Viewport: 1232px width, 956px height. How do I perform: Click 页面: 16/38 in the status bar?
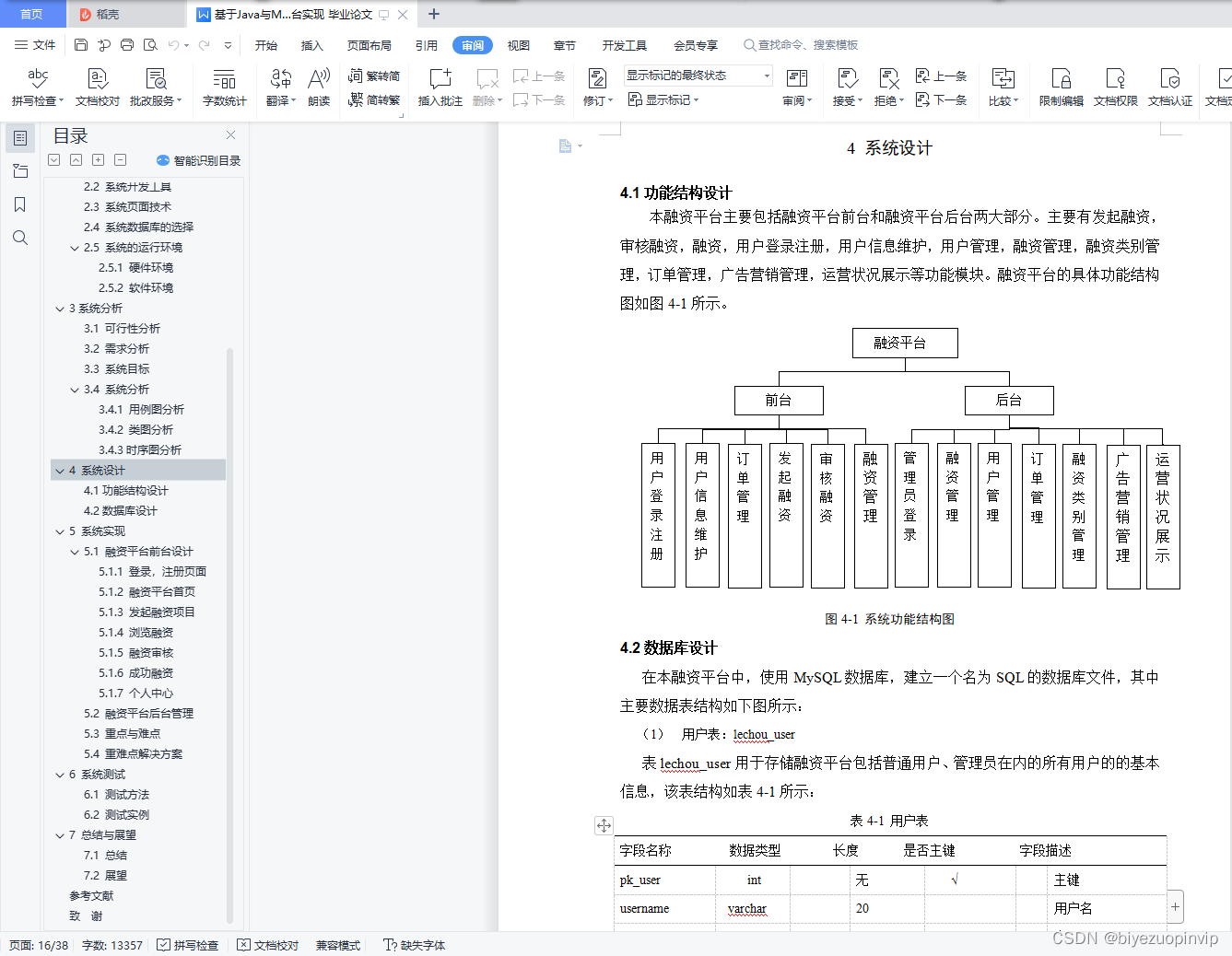[x=39, y=945]
